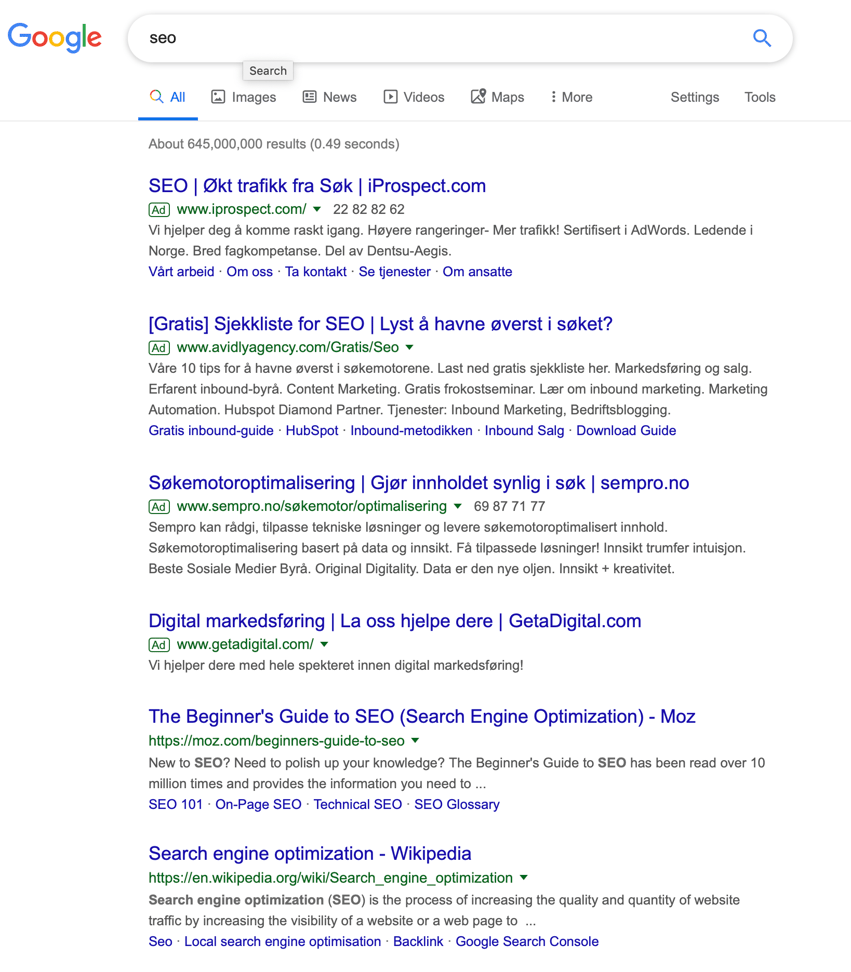Image resolution: width=851 pixels, height=972 pixels.
Task: Click the Gratis inbound-guide sitelink
Action: click(211, 431)
